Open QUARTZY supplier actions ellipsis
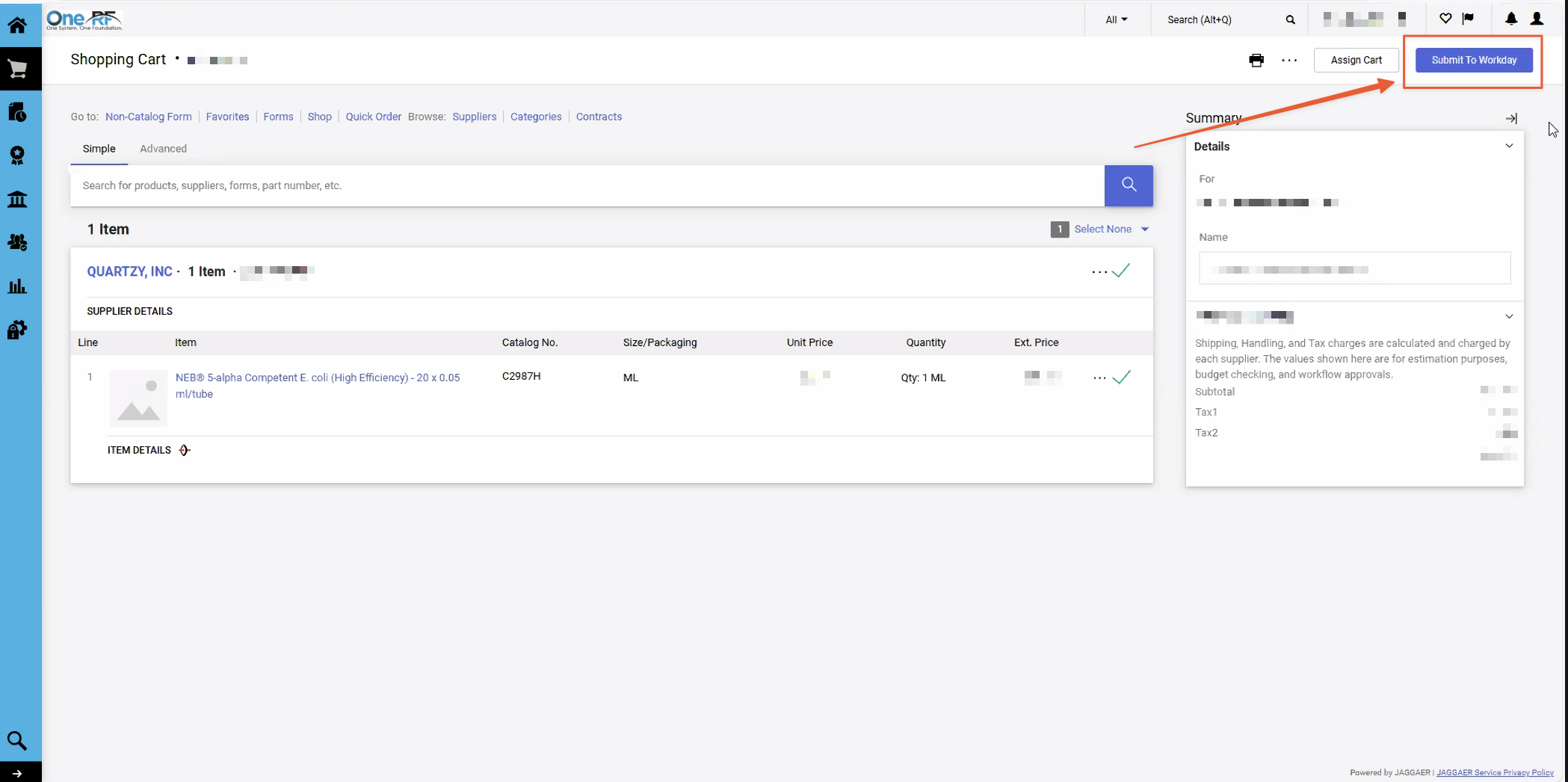 click(x=1099, y=272)
